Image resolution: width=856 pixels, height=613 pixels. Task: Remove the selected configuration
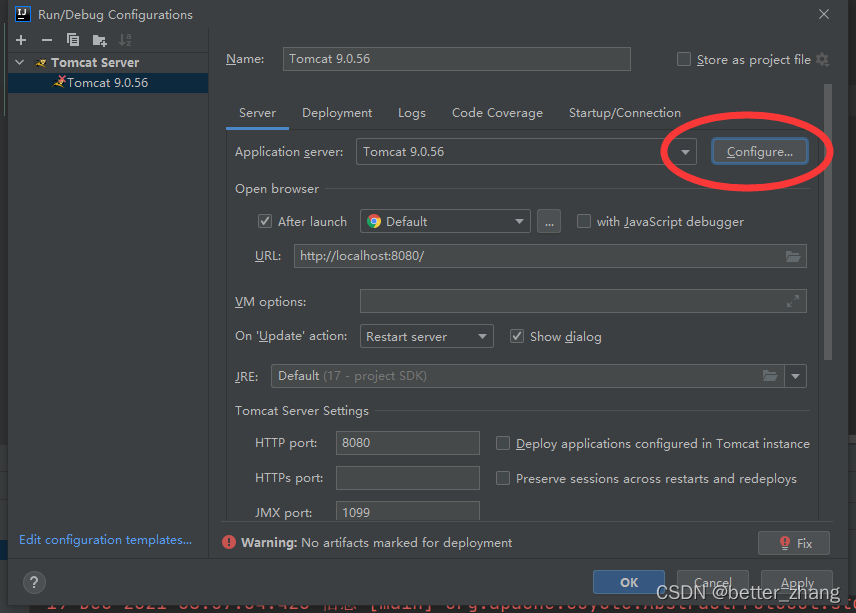click(47, 40)
